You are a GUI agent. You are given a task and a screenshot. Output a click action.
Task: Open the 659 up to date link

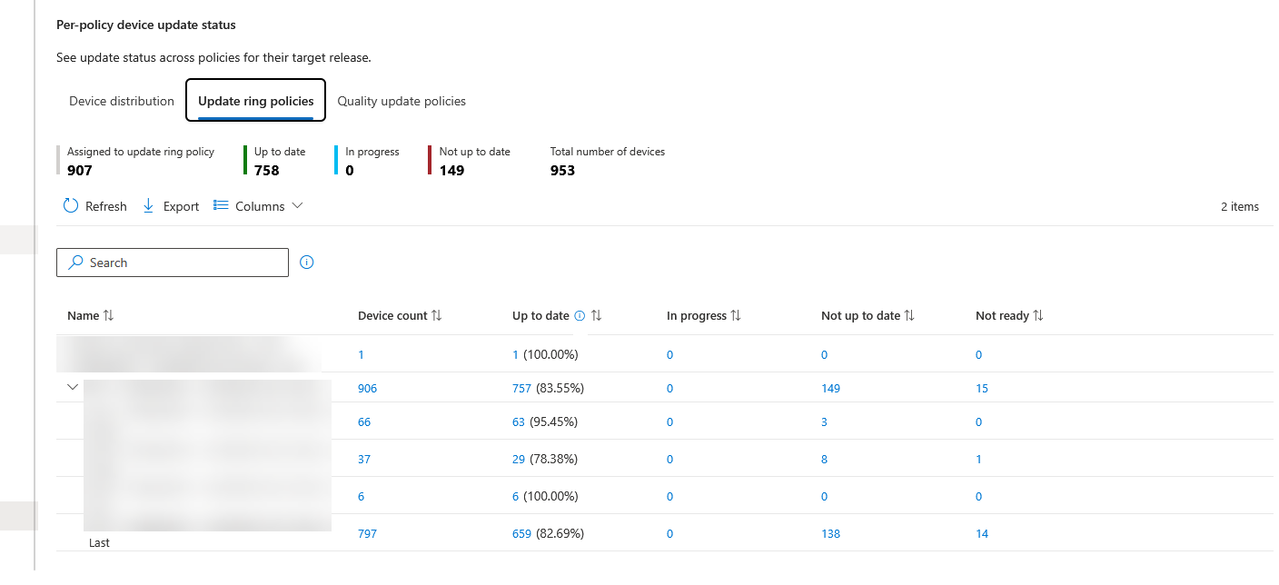521,534
